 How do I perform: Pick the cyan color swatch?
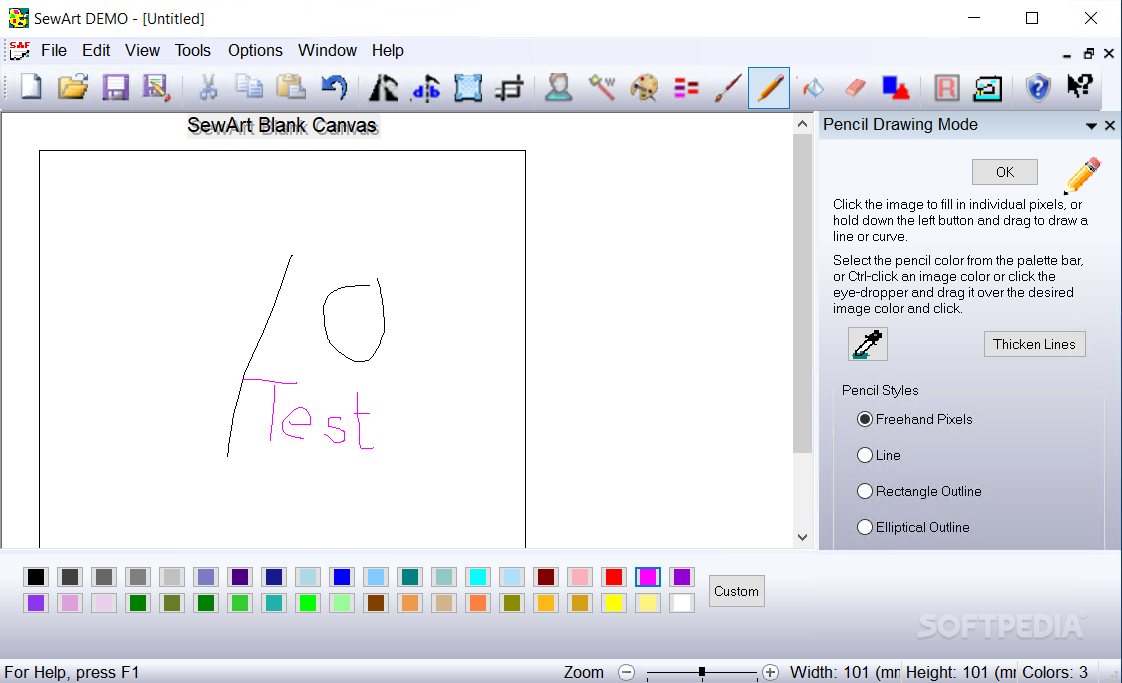pyautogui.click(x=478, y=577)
